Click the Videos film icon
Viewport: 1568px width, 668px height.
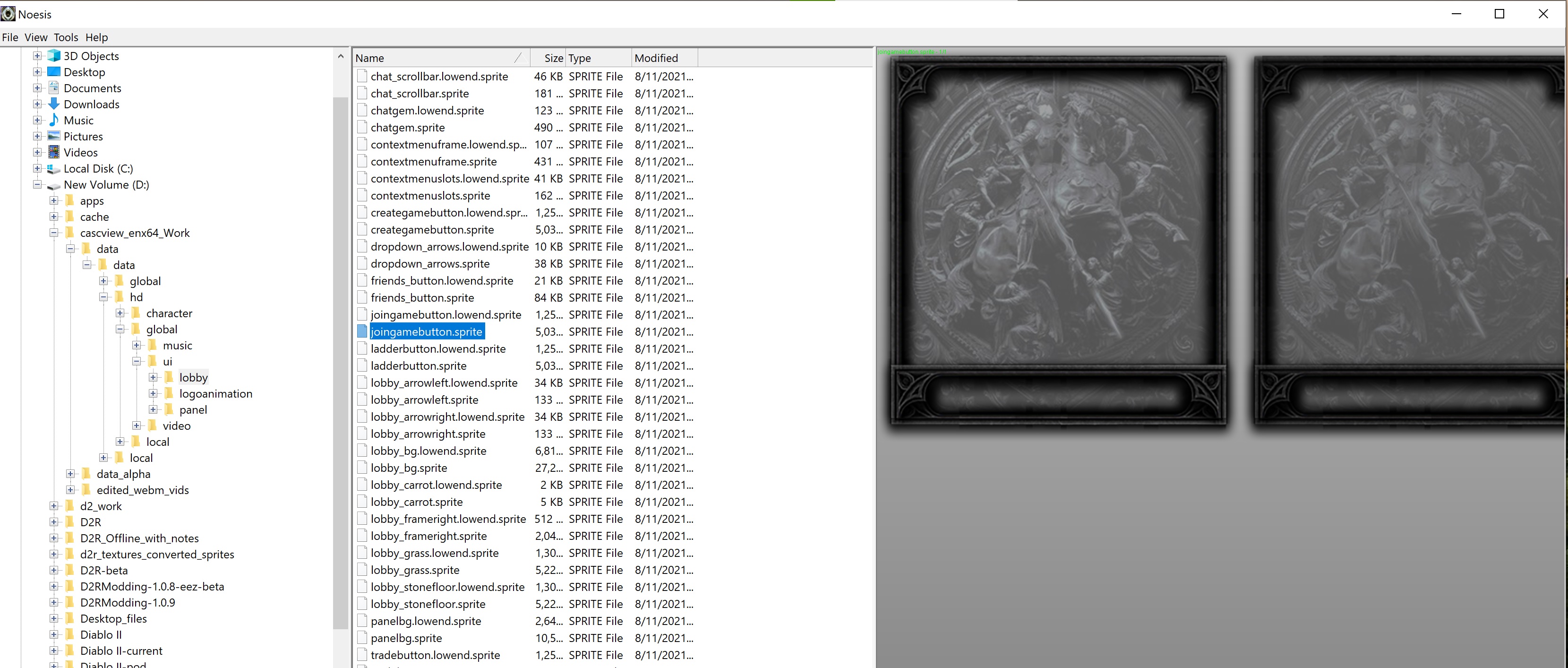coord(53,152)
